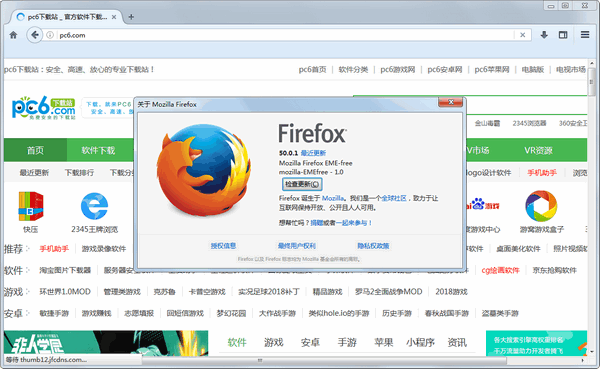Viewport: 600px width, 369px height.
Task: Open 环世界1.0MOD game link
Action: click(65, 292)
